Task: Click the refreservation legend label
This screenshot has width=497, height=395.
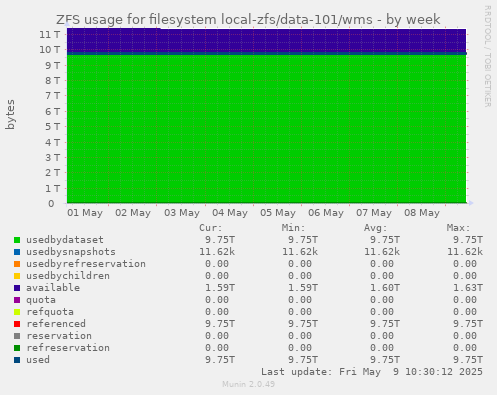Action: (68, 348)
